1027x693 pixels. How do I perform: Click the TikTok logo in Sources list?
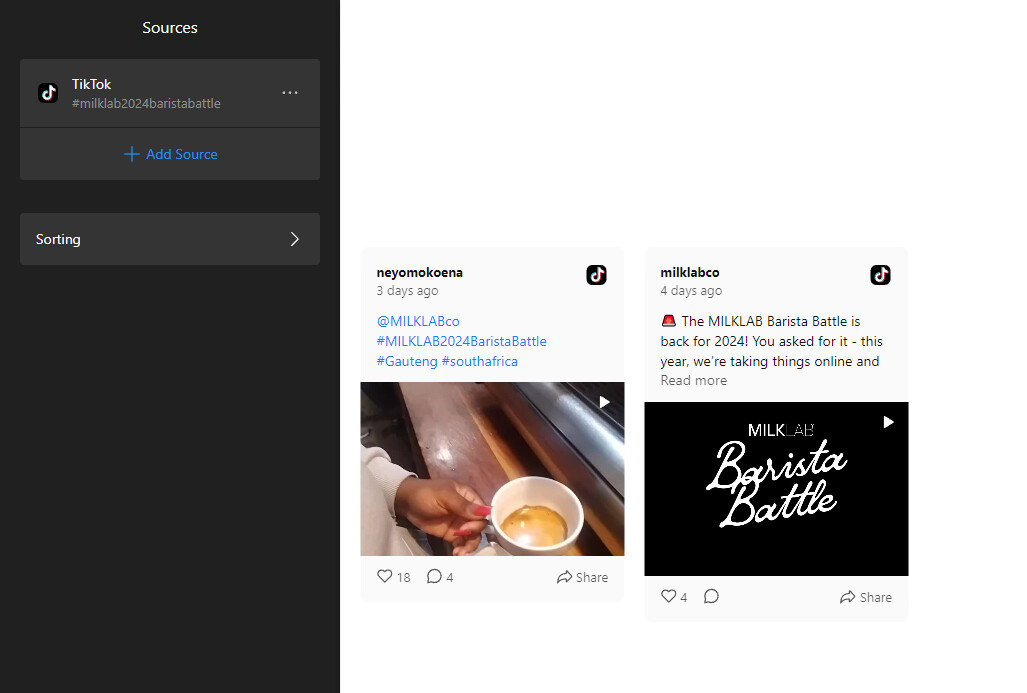click(48, 93)
